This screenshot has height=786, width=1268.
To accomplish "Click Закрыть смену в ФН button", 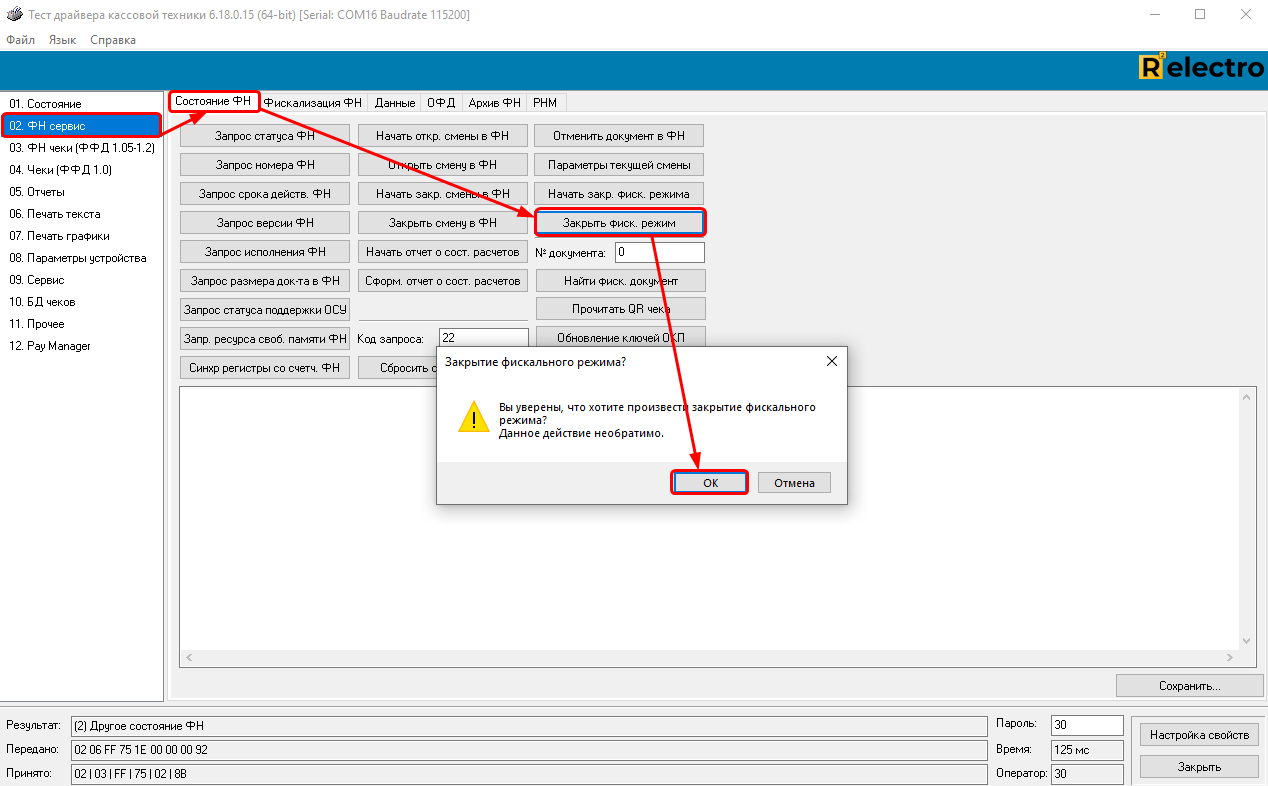I will pyautogui.click(x=442, y=223).
